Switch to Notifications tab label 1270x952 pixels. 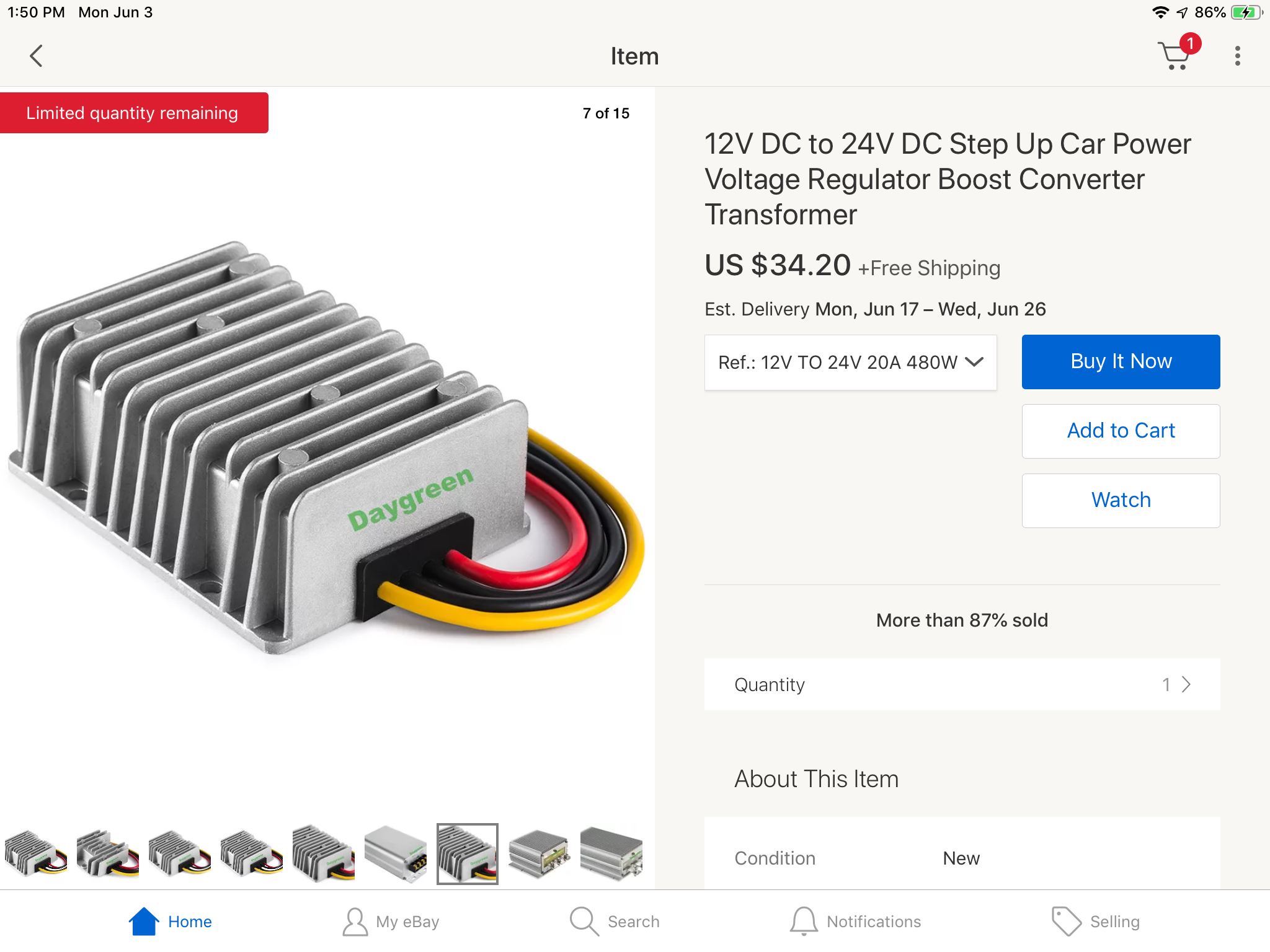[x=874, y=922]
